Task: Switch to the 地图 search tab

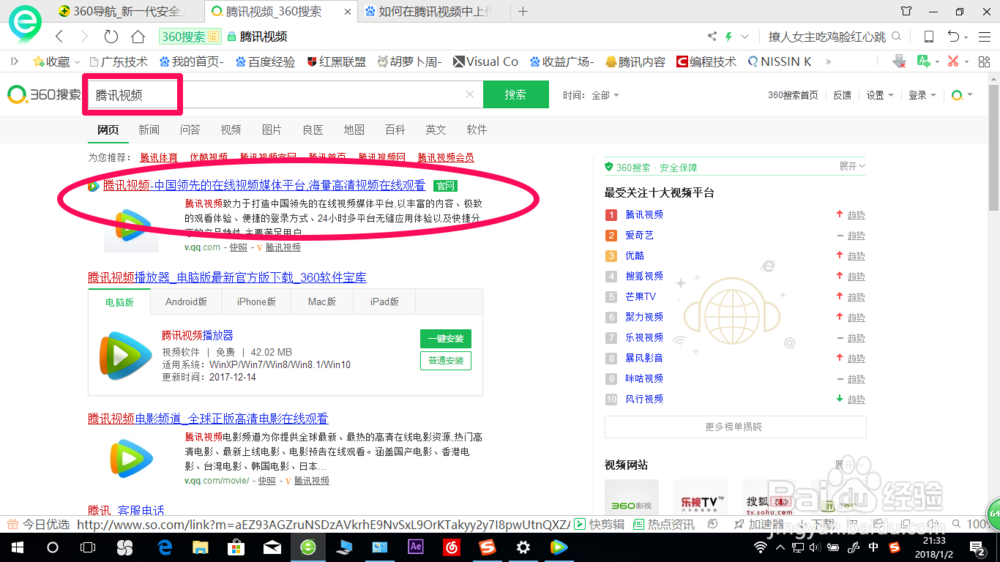Action: [353, 129]
